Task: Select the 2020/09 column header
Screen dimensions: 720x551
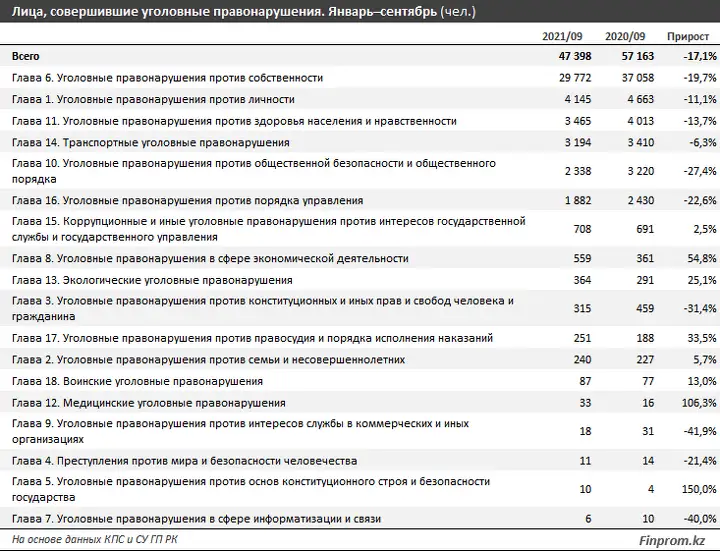Action: (x=625, y=36)
